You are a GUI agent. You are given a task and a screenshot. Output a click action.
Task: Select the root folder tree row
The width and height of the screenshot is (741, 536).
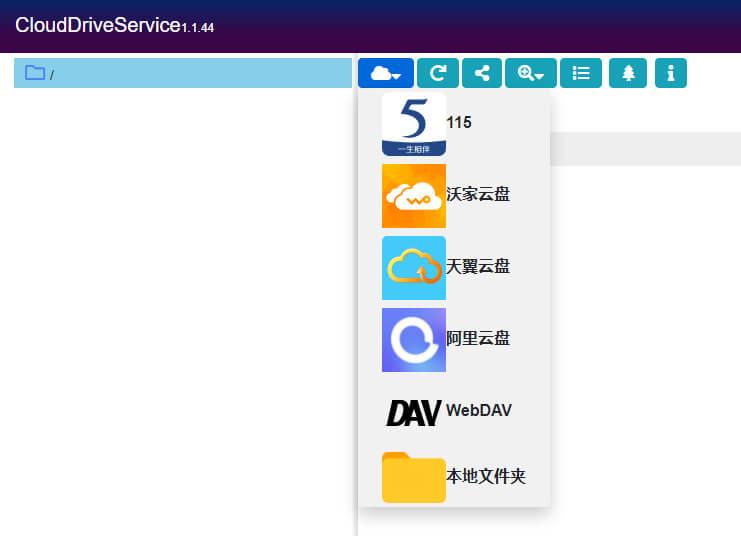[x=183, y=74]
